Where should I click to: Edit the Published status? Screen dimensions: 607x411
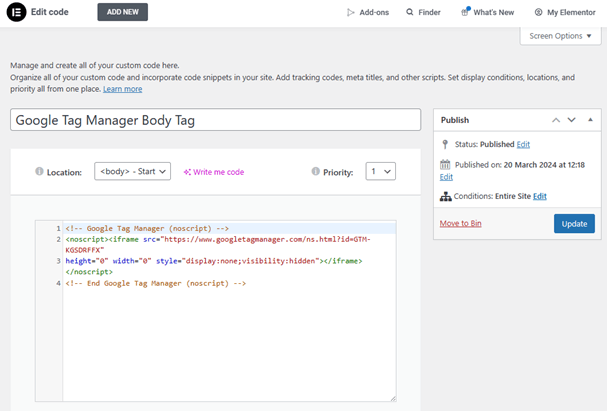(523, 144)
